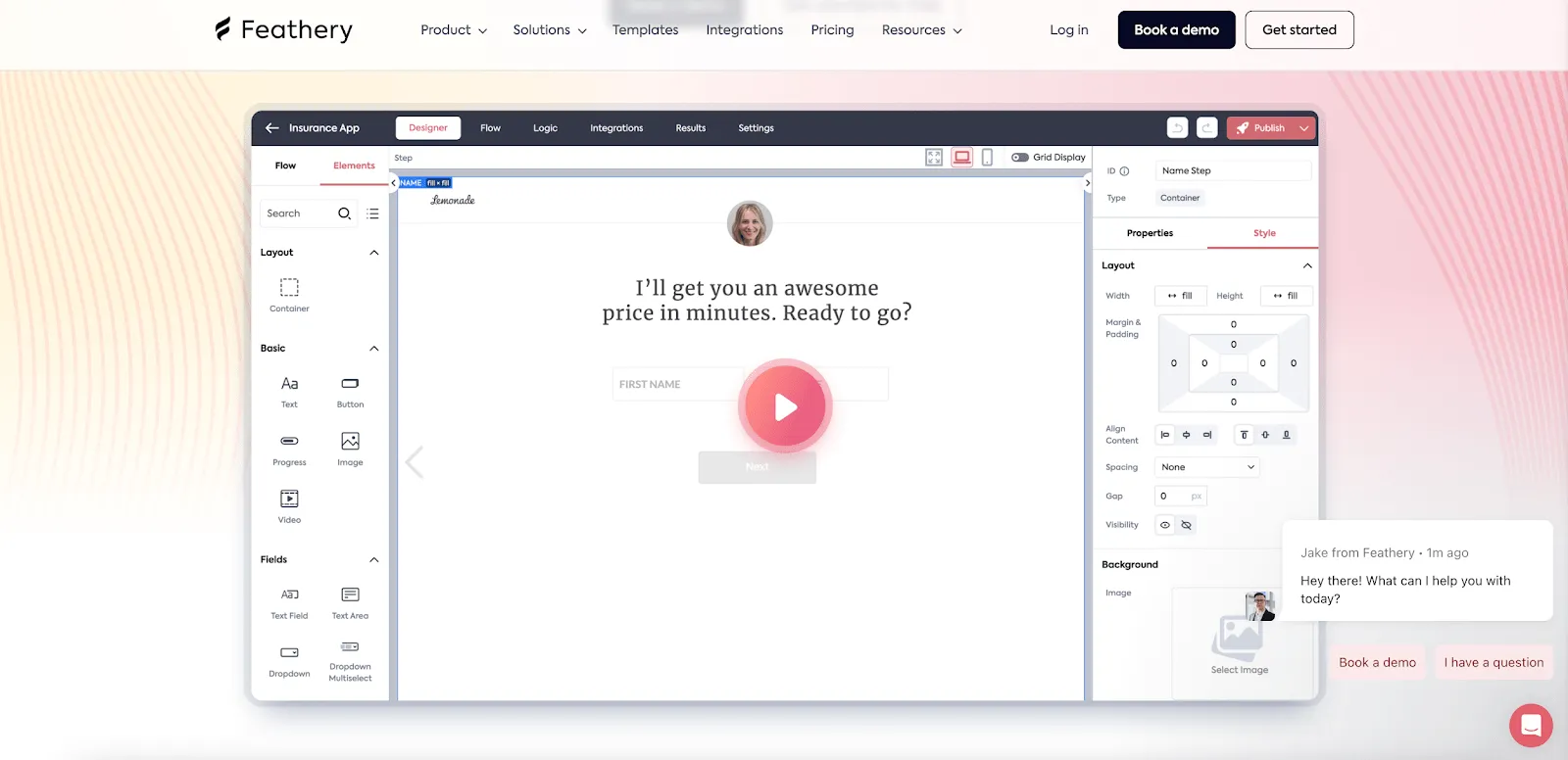The height and width of the screenshot is (760, 1568).
Task: Open the Integrations tab in app bar
Action: (616, 128)
